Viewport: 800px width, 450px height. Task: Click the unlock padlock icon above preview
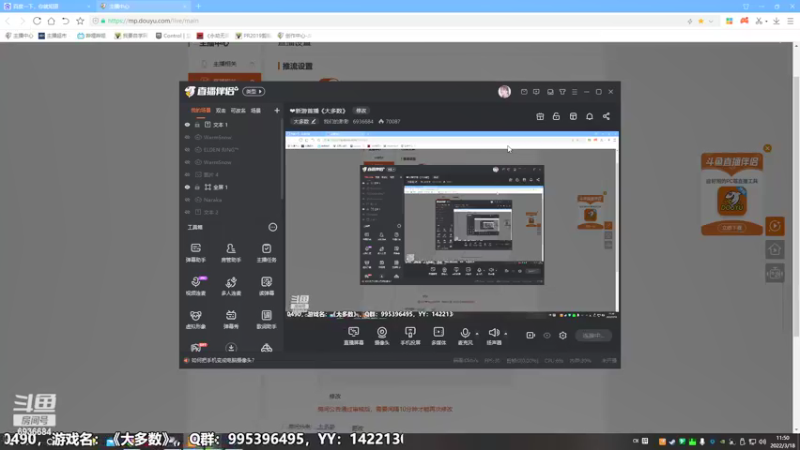pos(556,116)
